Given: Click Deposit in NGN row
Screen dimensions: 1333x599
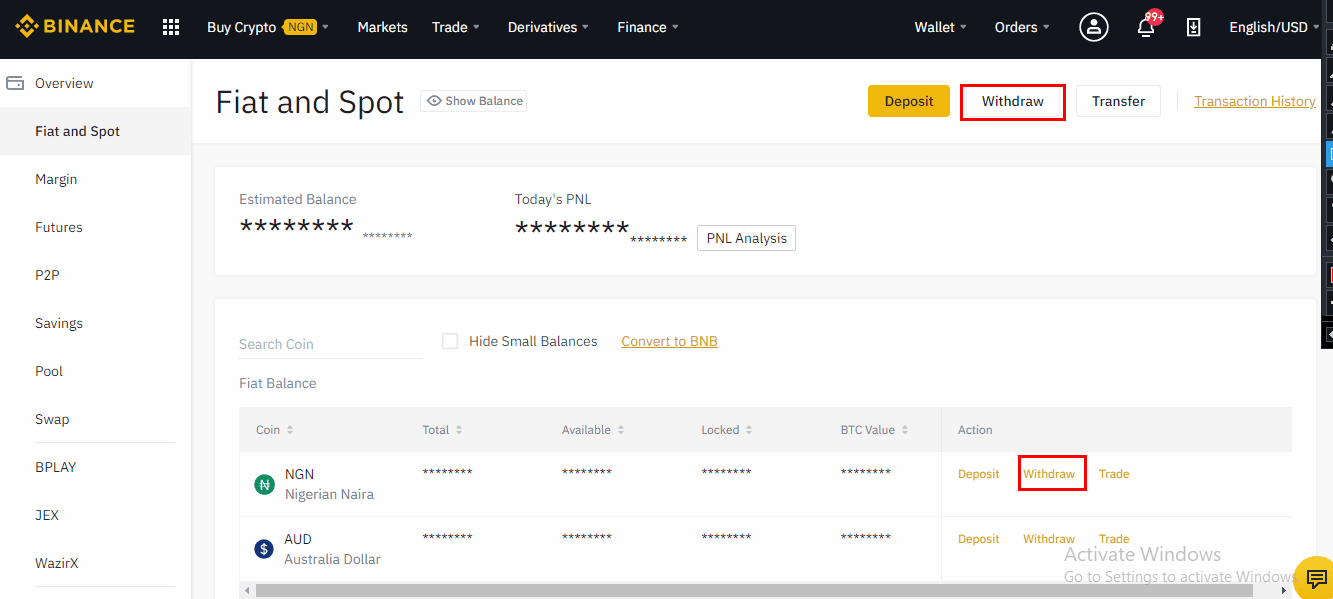Looking at the screenshot, I should tap(978, 474).
